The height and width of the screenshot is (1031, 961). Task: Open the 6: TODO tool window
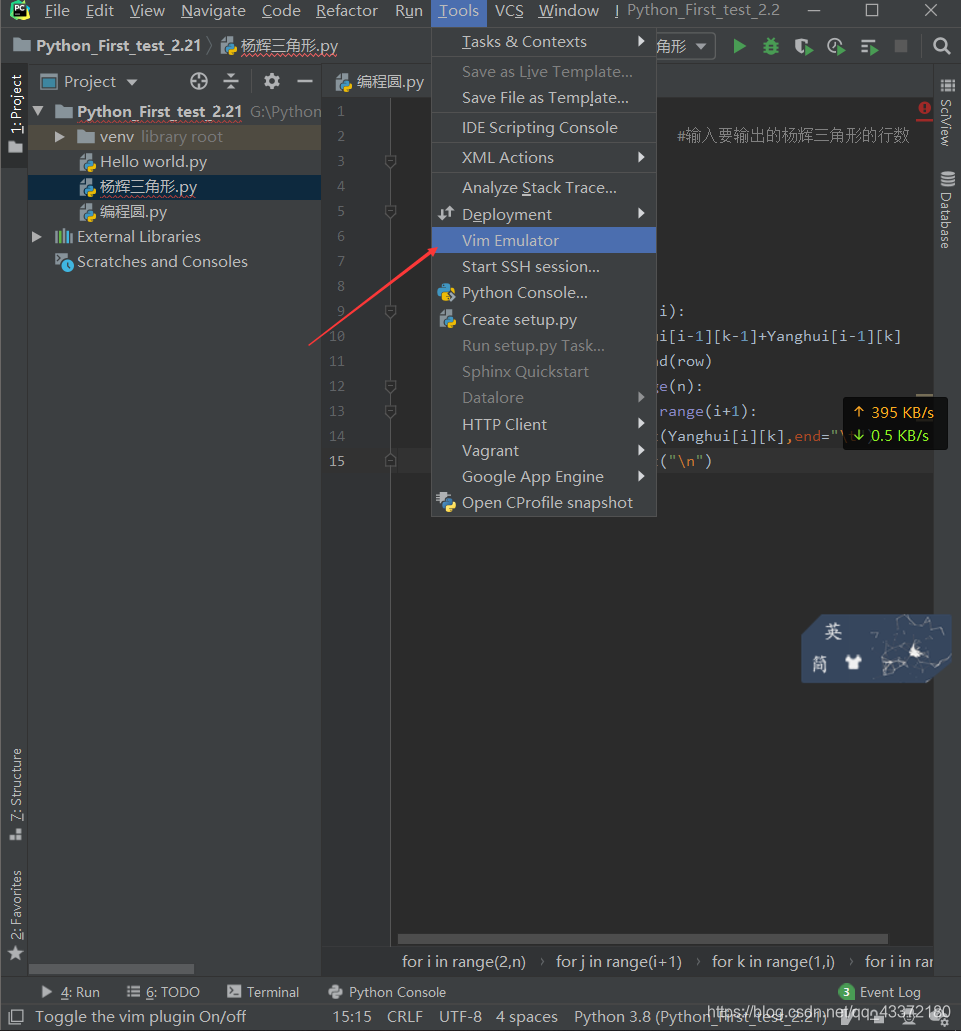coord(163,992)
